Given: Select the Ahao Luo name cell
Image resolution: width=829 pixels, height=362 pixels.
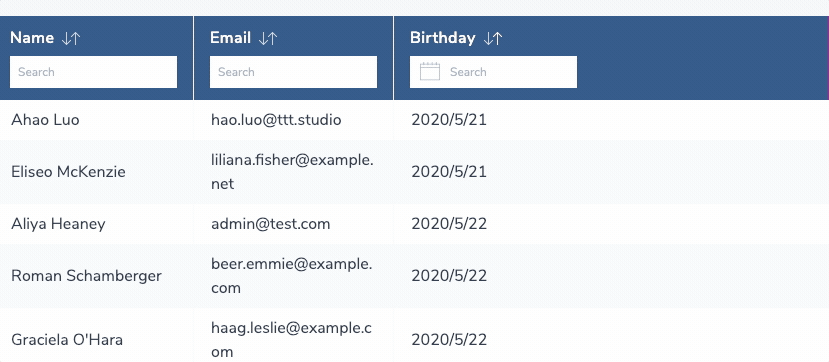Looking at the screenshot, I should (45, 120).
